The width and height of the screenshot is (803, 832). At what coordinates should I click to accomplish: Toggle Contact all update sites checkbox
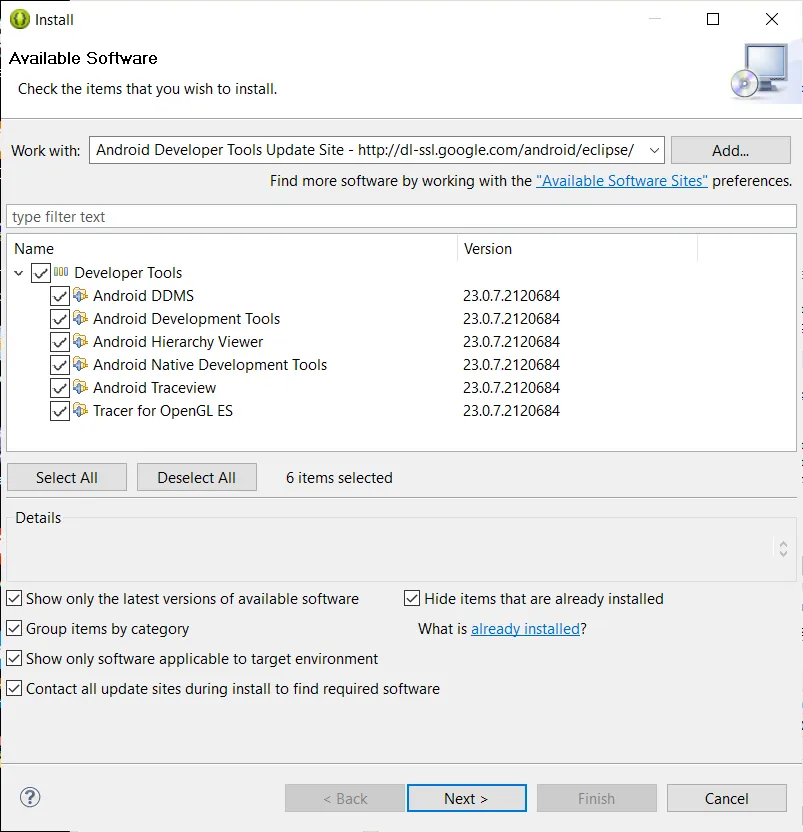click(14, 688)
